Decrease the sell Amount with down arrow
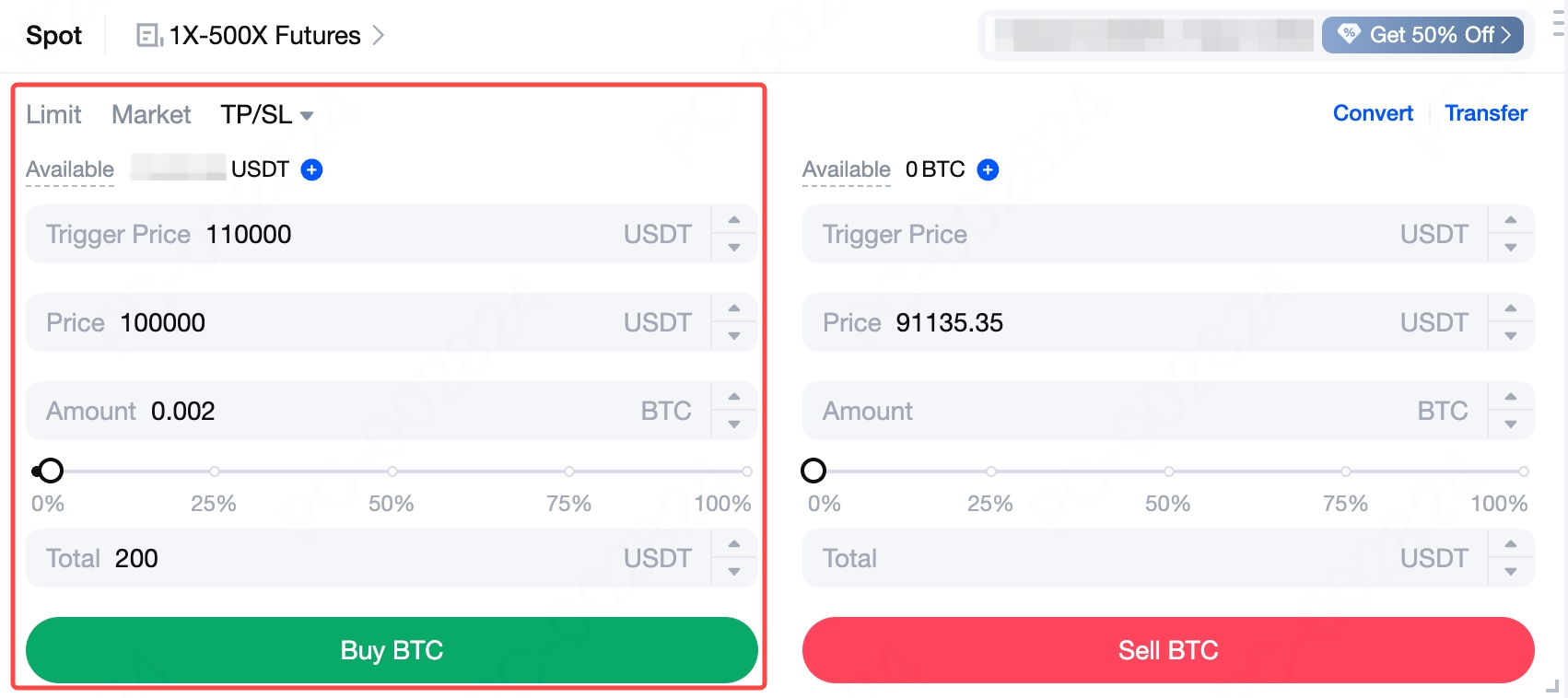Image resolution: width=1568 pixels, height=698 pixels. tap(1511, 425)
